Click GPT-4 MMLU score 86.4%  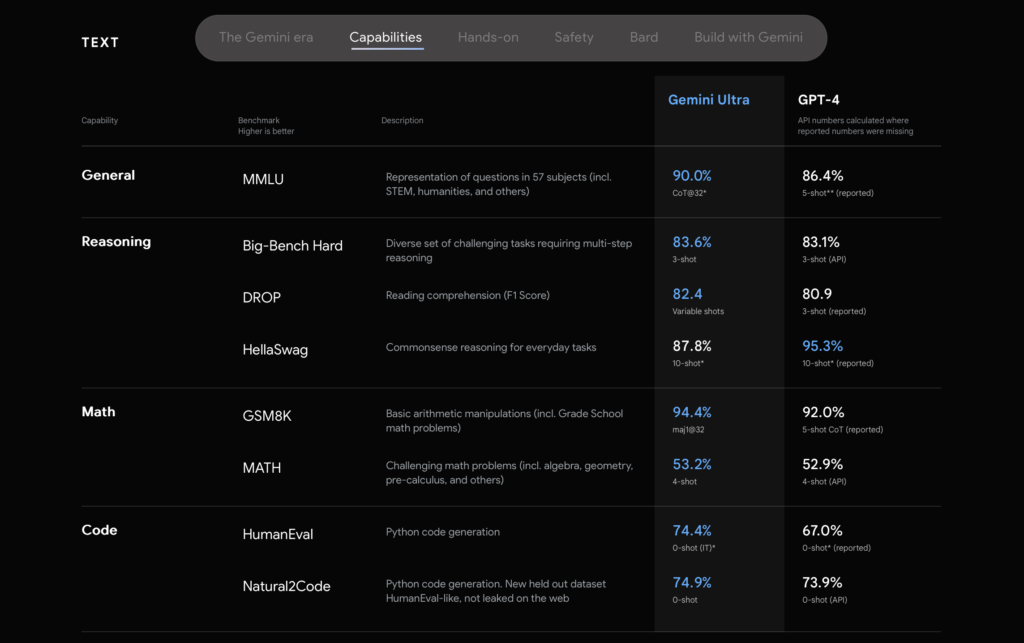click(x=822, y=176)
